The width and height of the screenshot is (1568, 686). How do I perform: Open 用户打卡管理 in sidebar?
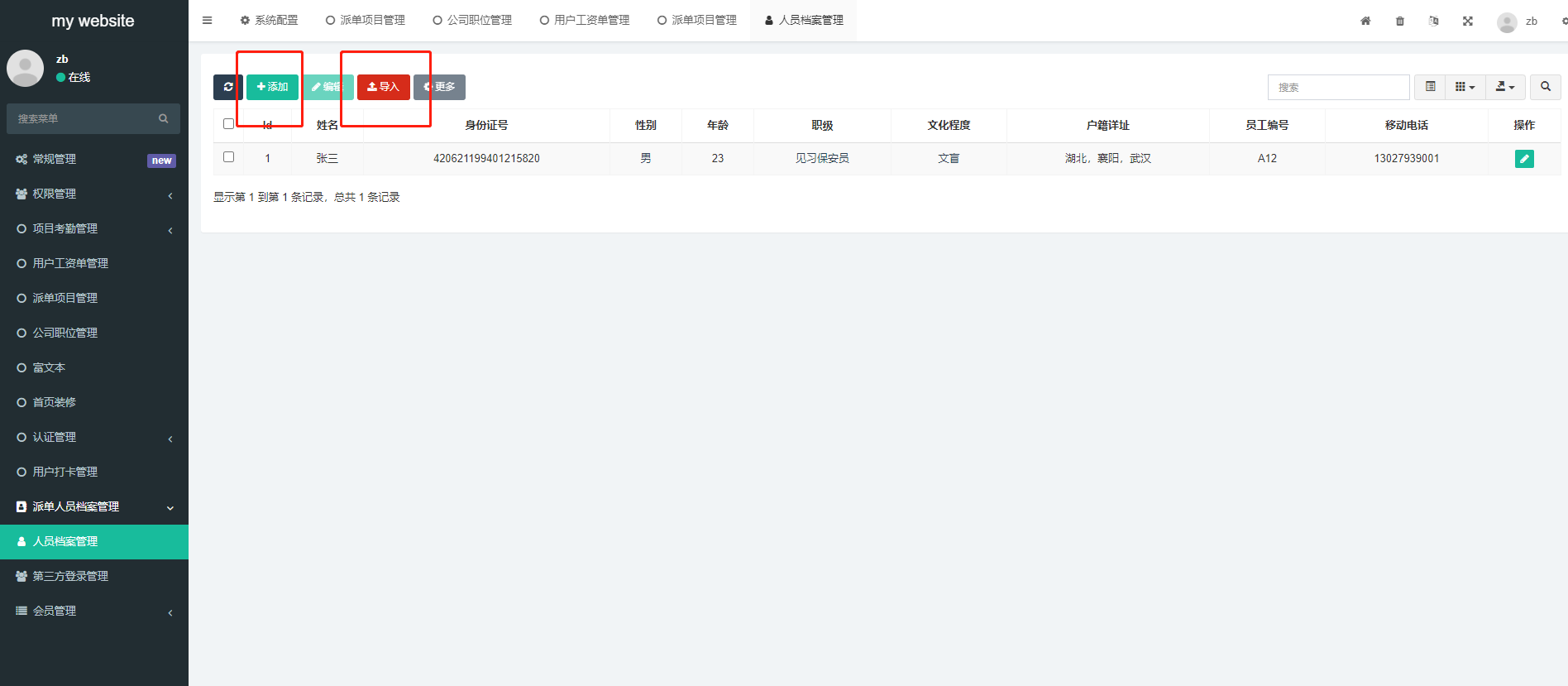pos(94,472)
